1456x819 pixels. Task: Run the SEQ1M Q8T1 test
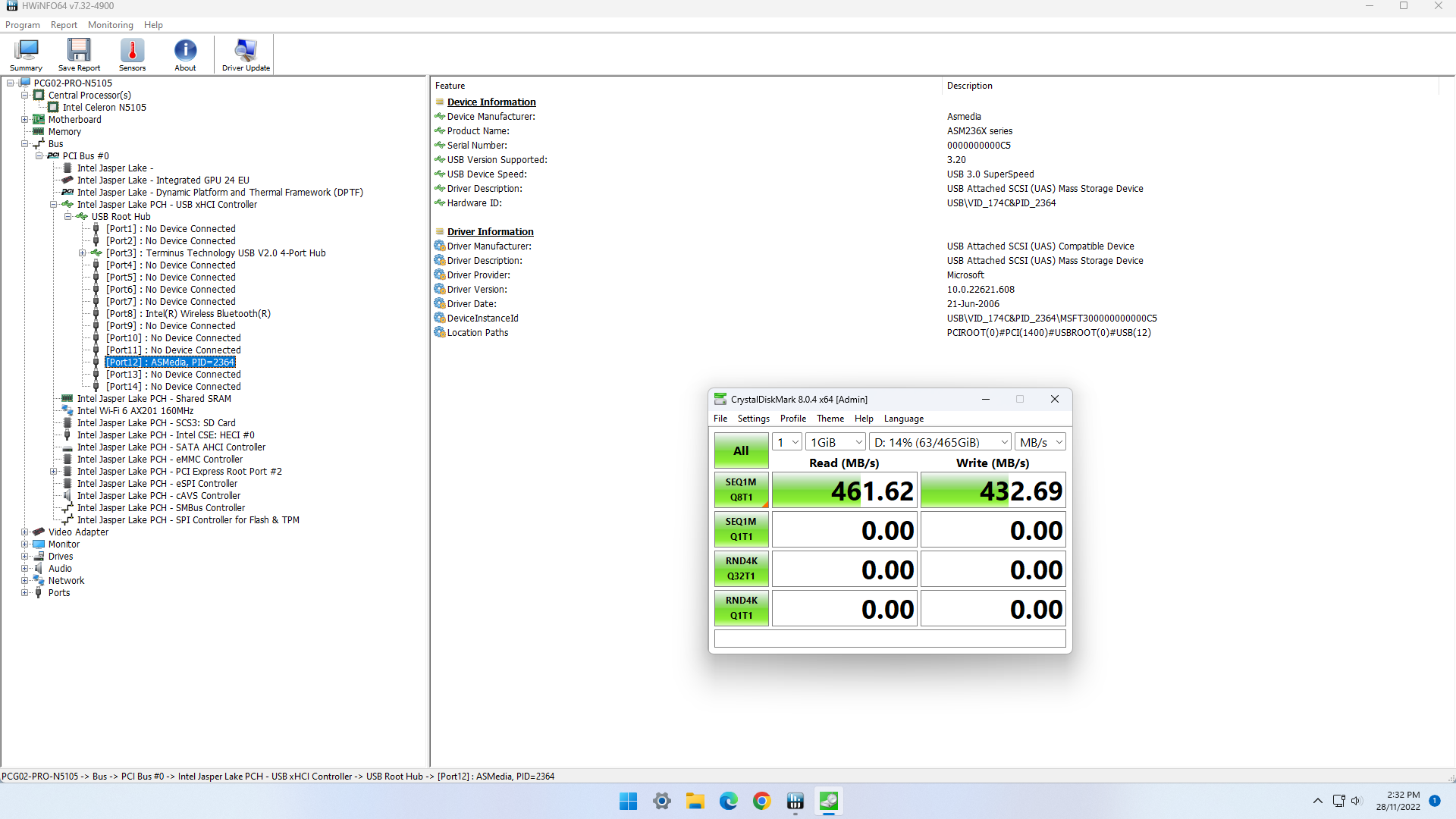click(x=741, y=490)
